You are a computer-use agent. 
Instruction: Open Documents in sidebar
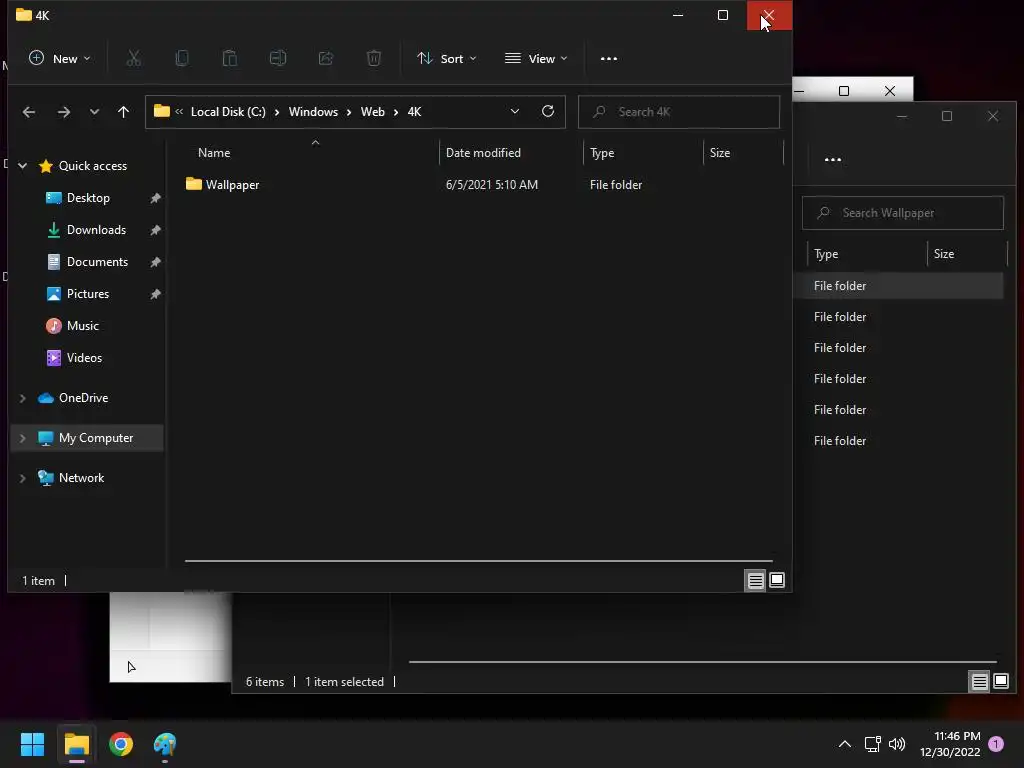tap(97, 262)
